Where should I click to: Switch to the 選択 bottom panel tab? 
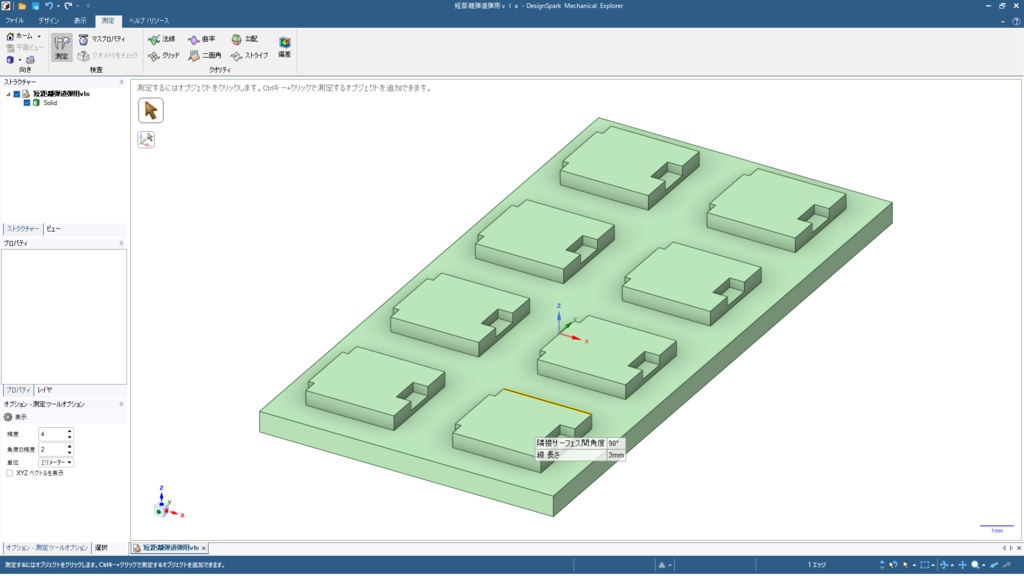tap(101, 548)
